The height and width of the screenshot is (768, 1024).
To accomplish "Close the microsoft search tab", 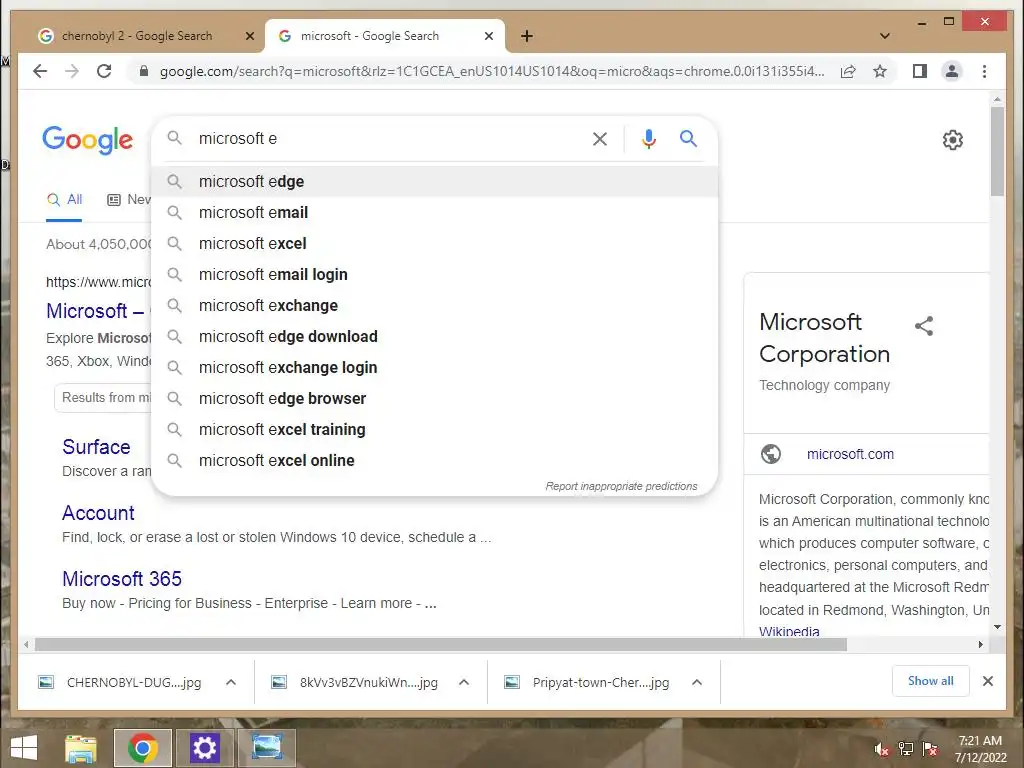I will [488, 36].
